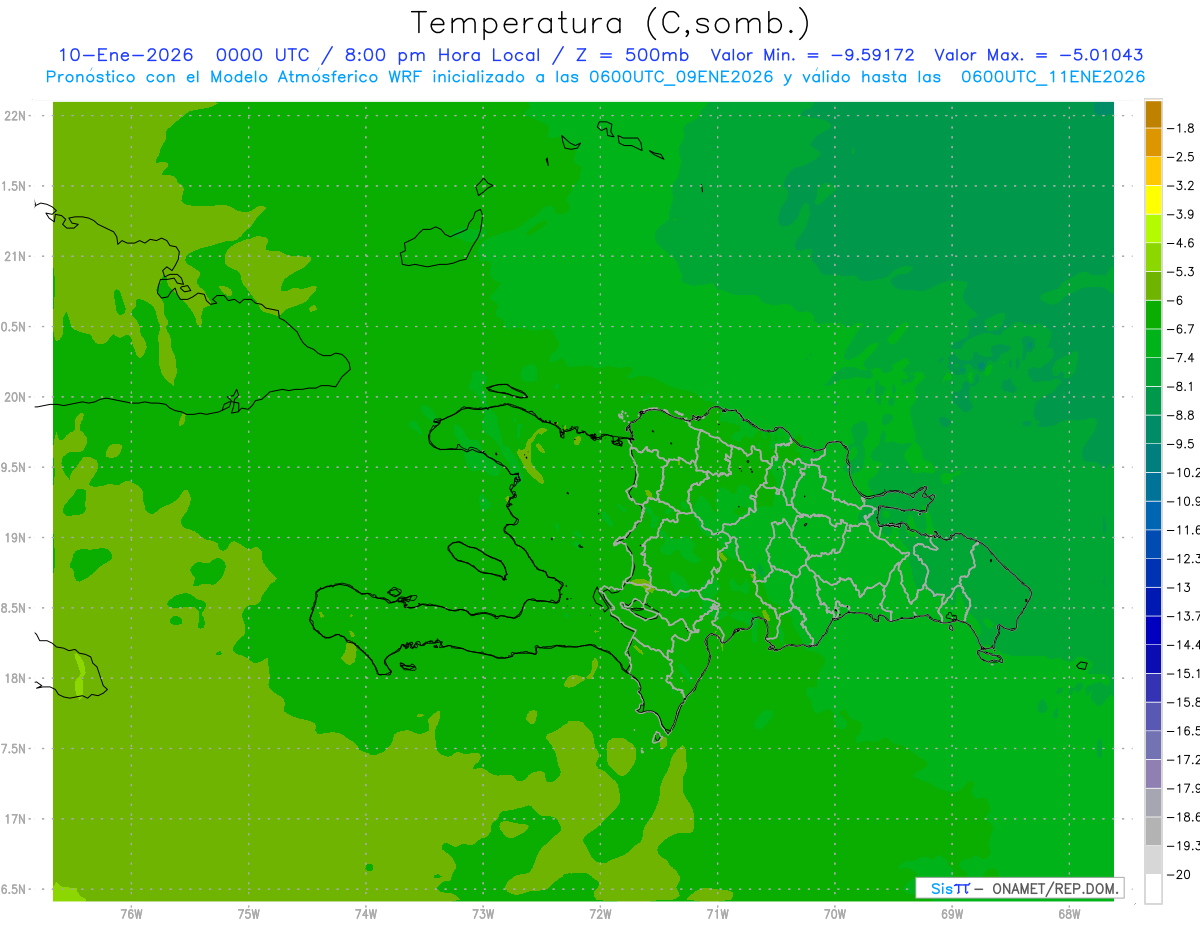
Task: Click the '-3.2' colorbar label
Action: [x=1181, y=186]
